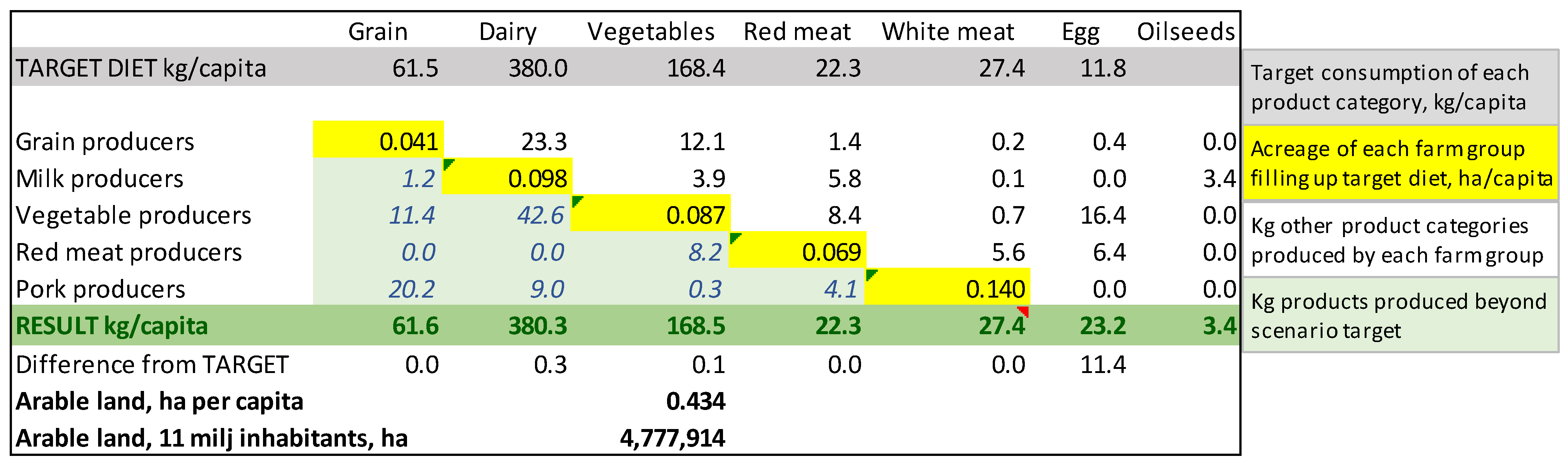Click the green 'beyond scenario target' legend
The width and height of the screenshot is (1568, 463).
tap(1400, 316)
